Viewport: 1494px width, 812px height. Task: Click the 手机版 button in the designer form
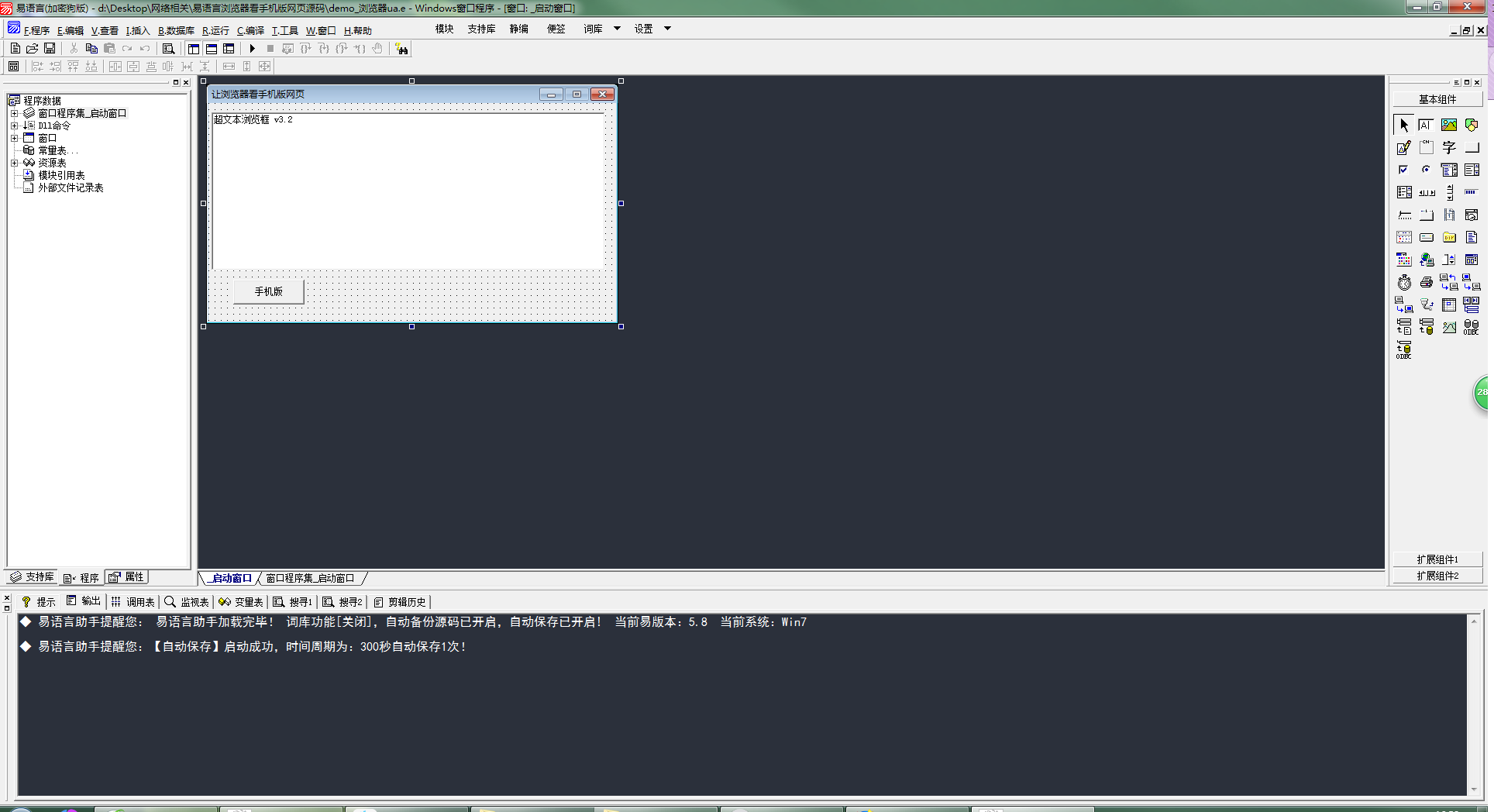coord(269,291)
